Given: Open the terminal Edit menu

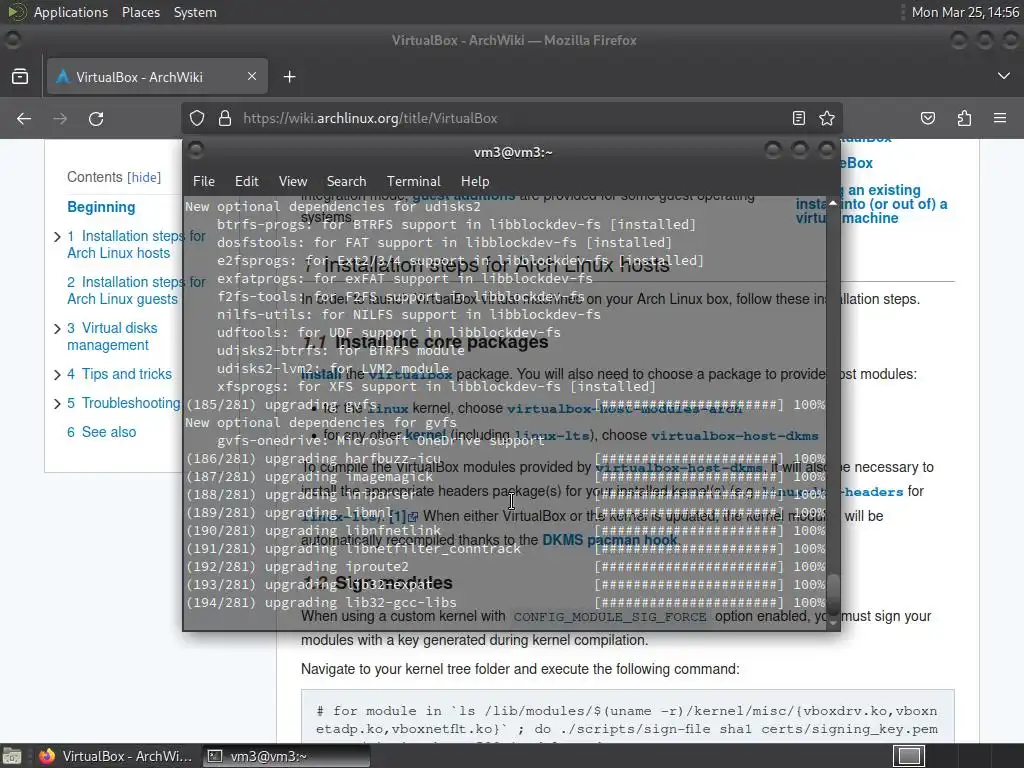Looking at the screenshot, I should click(x=247, y=181).
